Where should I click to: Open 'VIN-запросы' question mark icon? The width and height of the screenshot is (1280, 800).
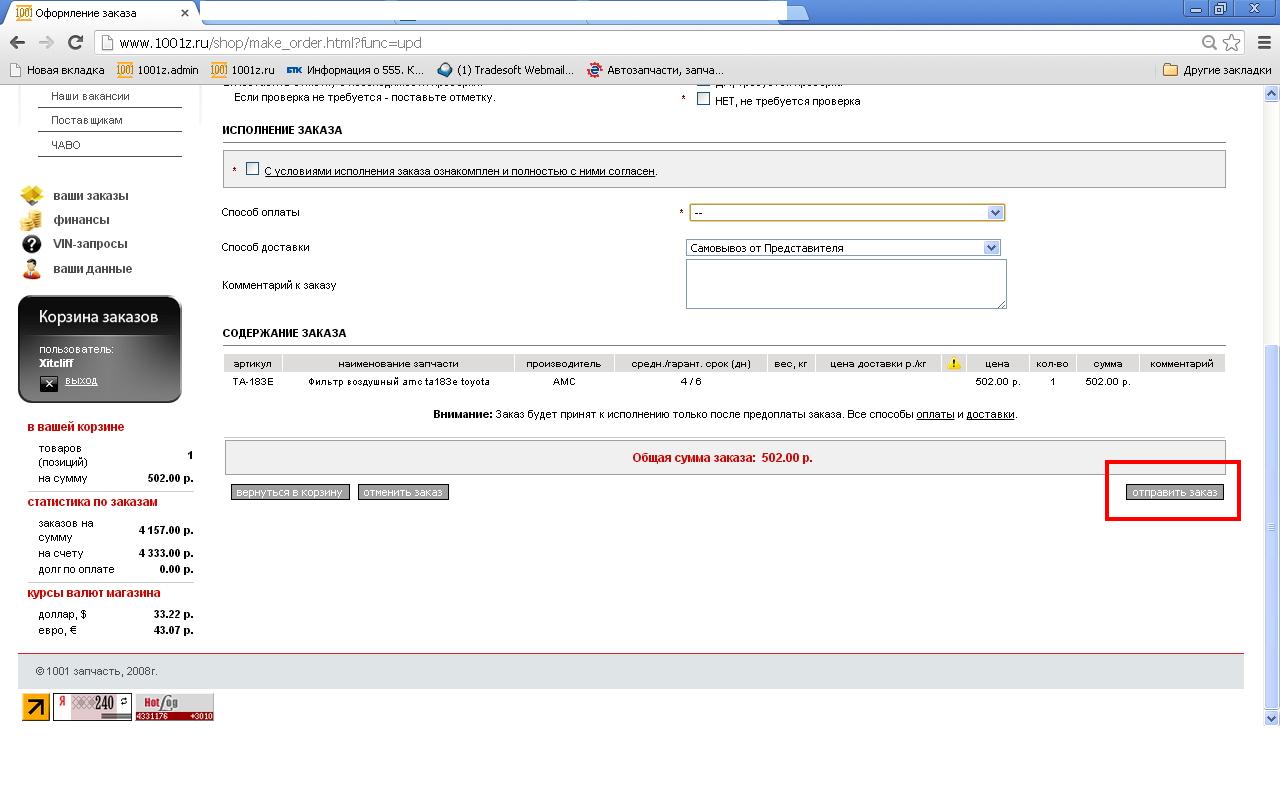pyautogui.click(x=32, y=244)
